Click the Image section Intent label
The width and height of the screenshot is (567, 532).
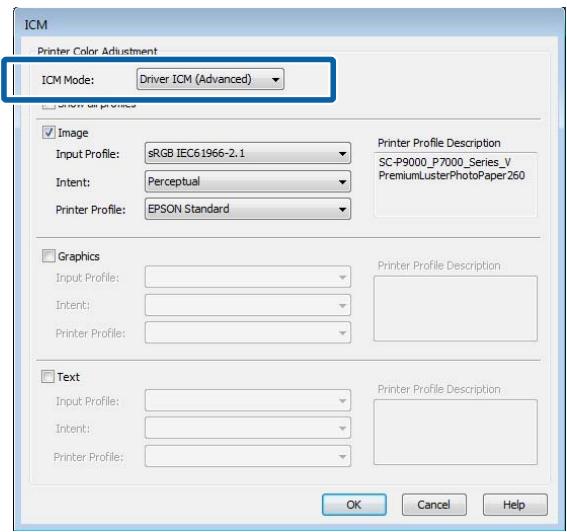point(73,182)
